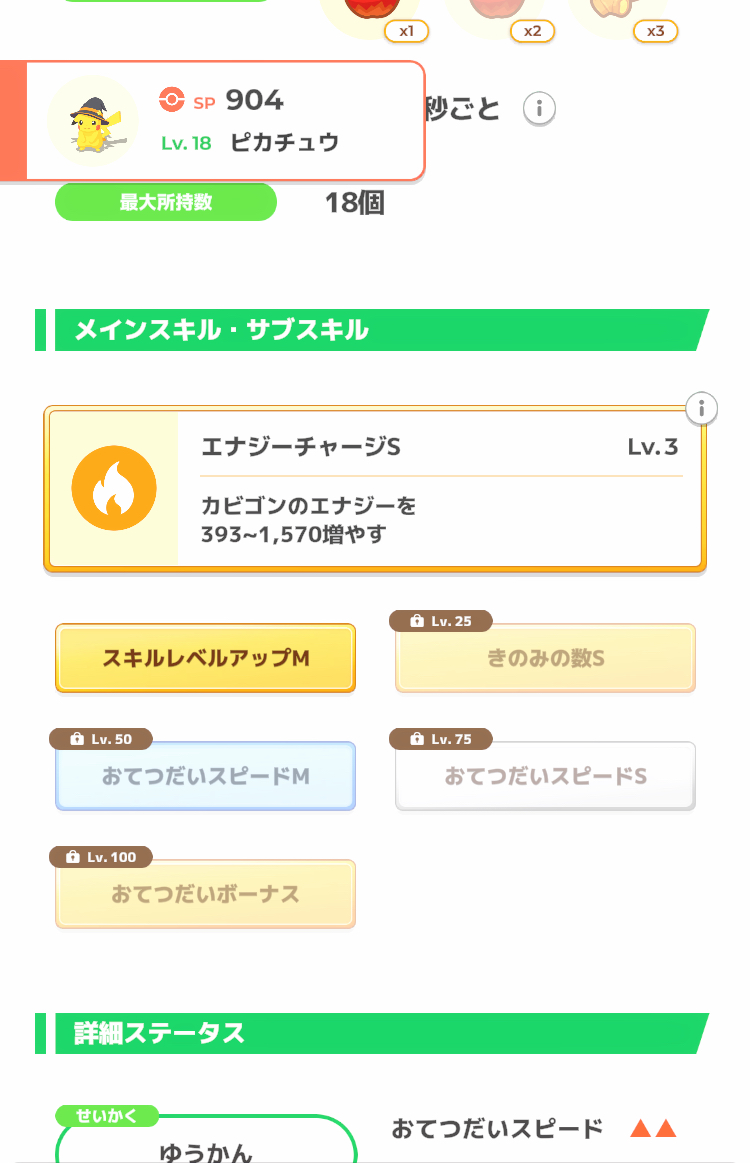Select the スキルレベルアップM sub skill
Image resolution: width=750 pixels, height=1163 pixels.
point(205,659)
